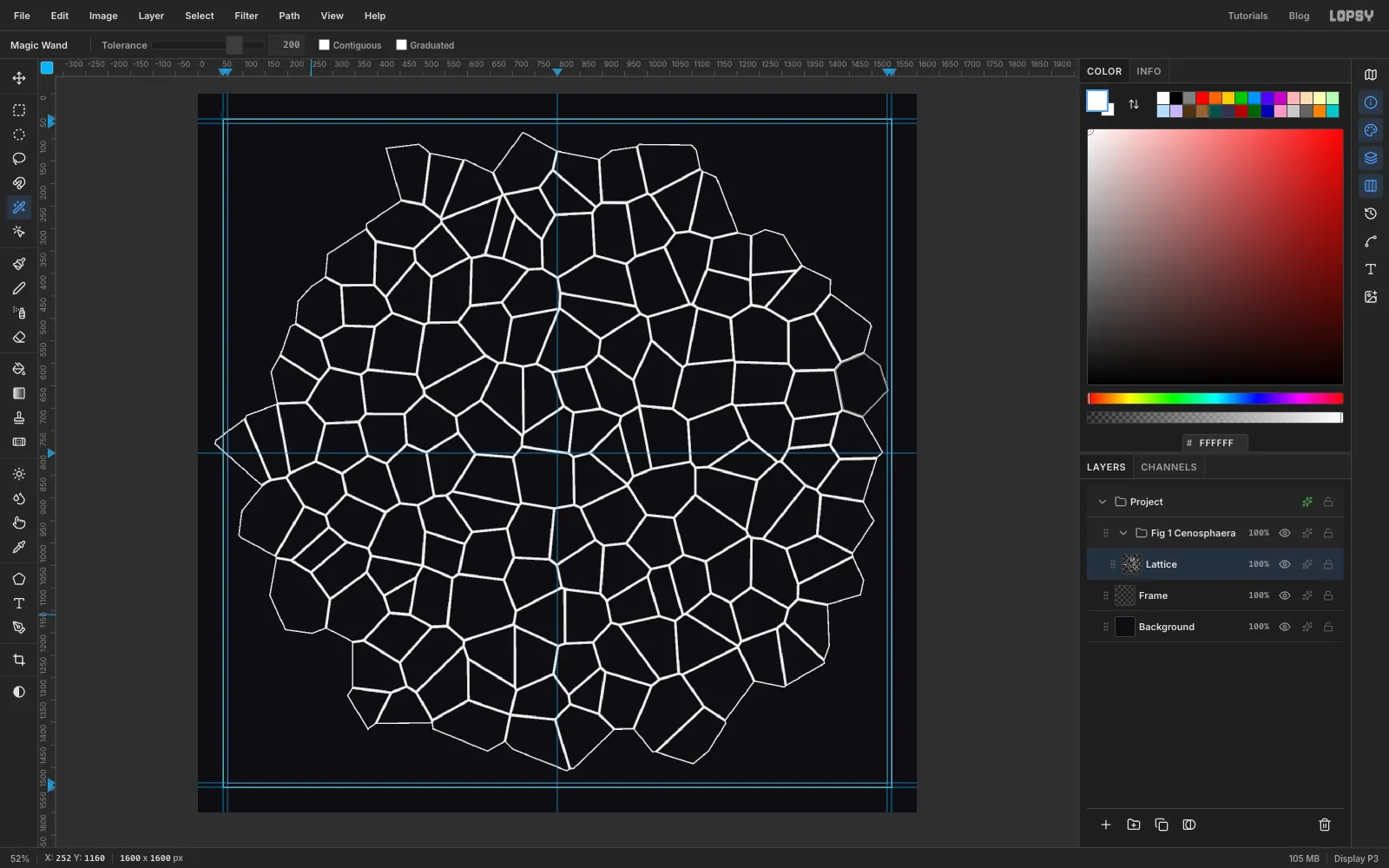Create a new layer group folder
1389x868 pixels.
pos(1134,825)
